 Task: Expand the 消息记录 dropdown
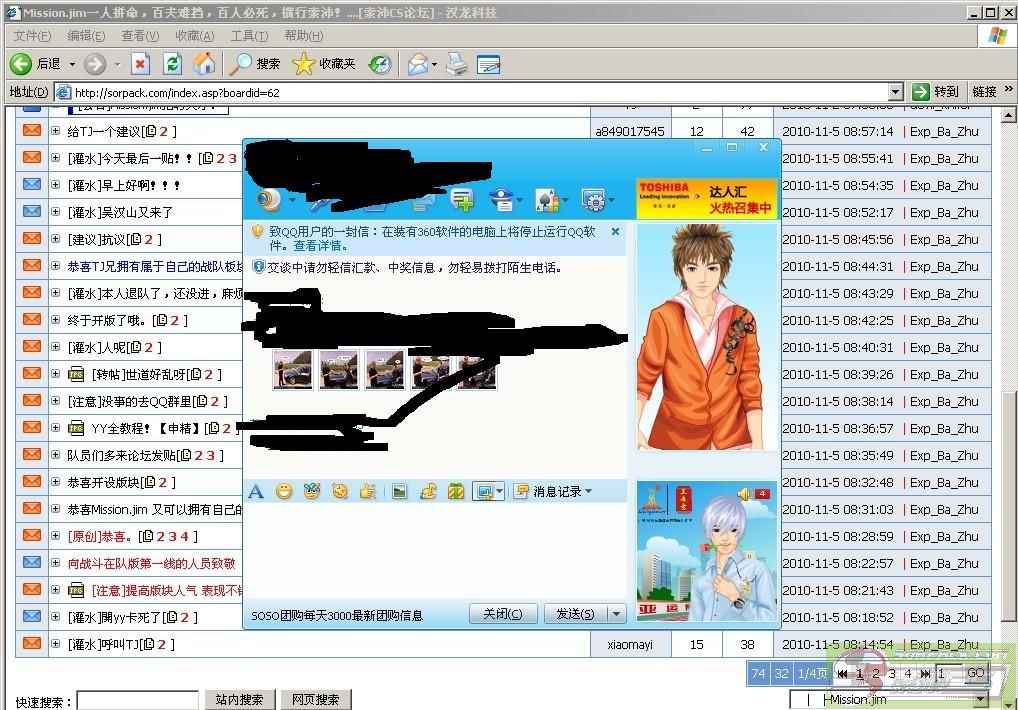[x=586, y=489]
